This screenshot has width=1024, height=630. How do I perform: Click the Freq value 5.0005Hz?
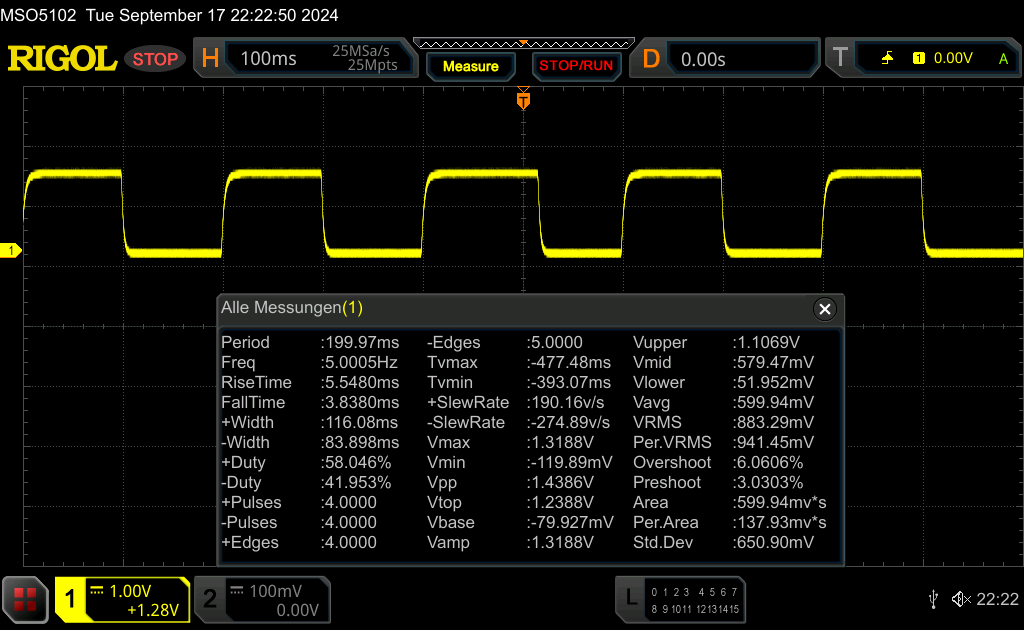coord(359,362)
